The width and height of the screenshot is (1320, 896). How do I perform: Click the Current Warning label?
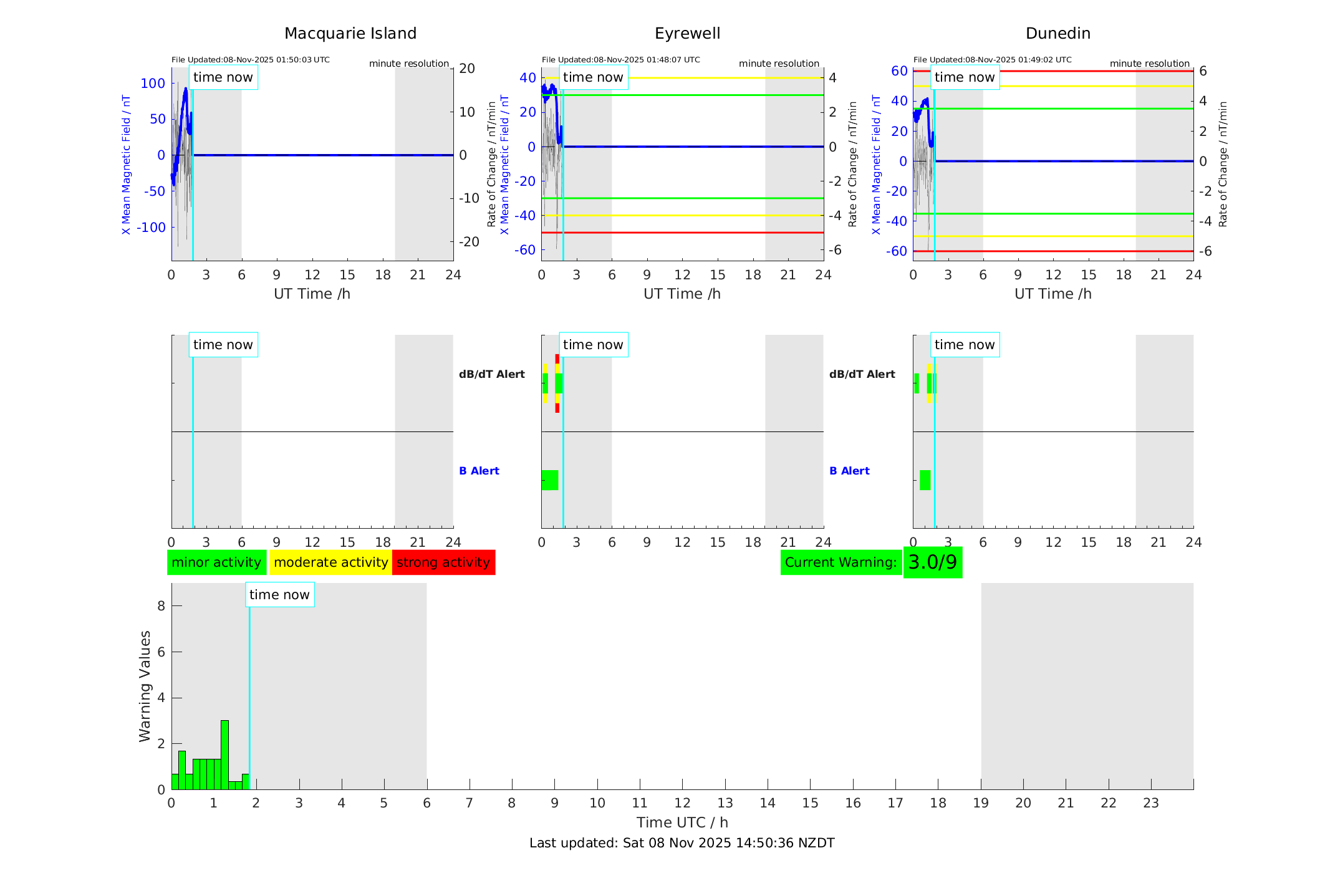pos(841,562)
